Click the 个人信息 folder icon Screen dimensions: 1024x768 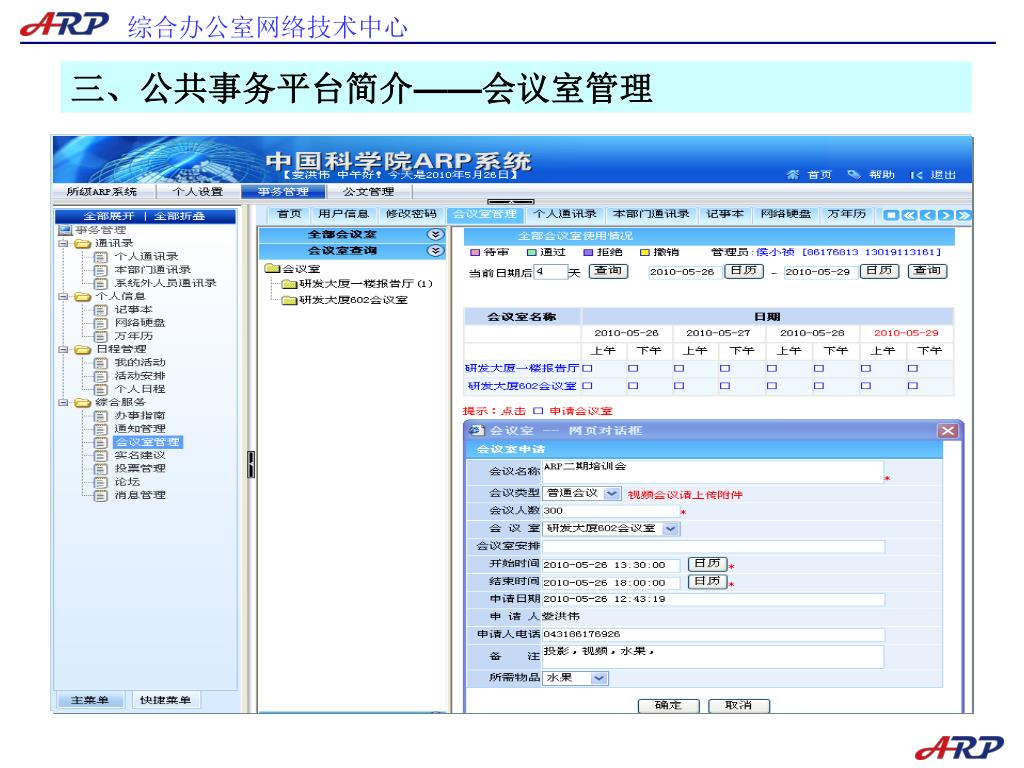tap(82, 296)
